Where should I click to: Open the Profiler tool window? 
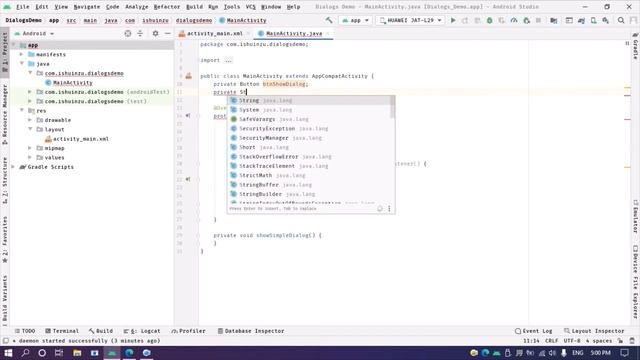(189, 331)
